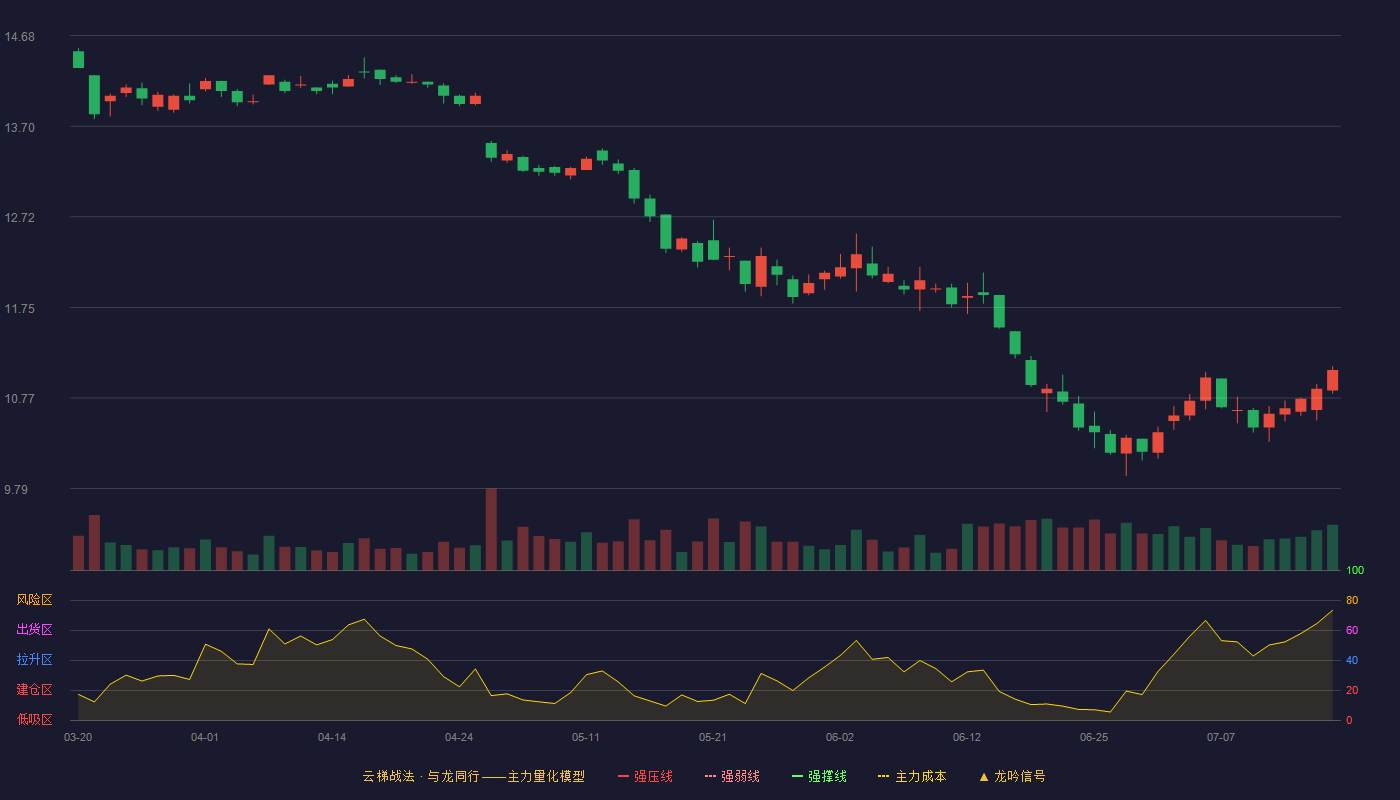Click the green 100 indicator scale value

tap(1355, 571)
